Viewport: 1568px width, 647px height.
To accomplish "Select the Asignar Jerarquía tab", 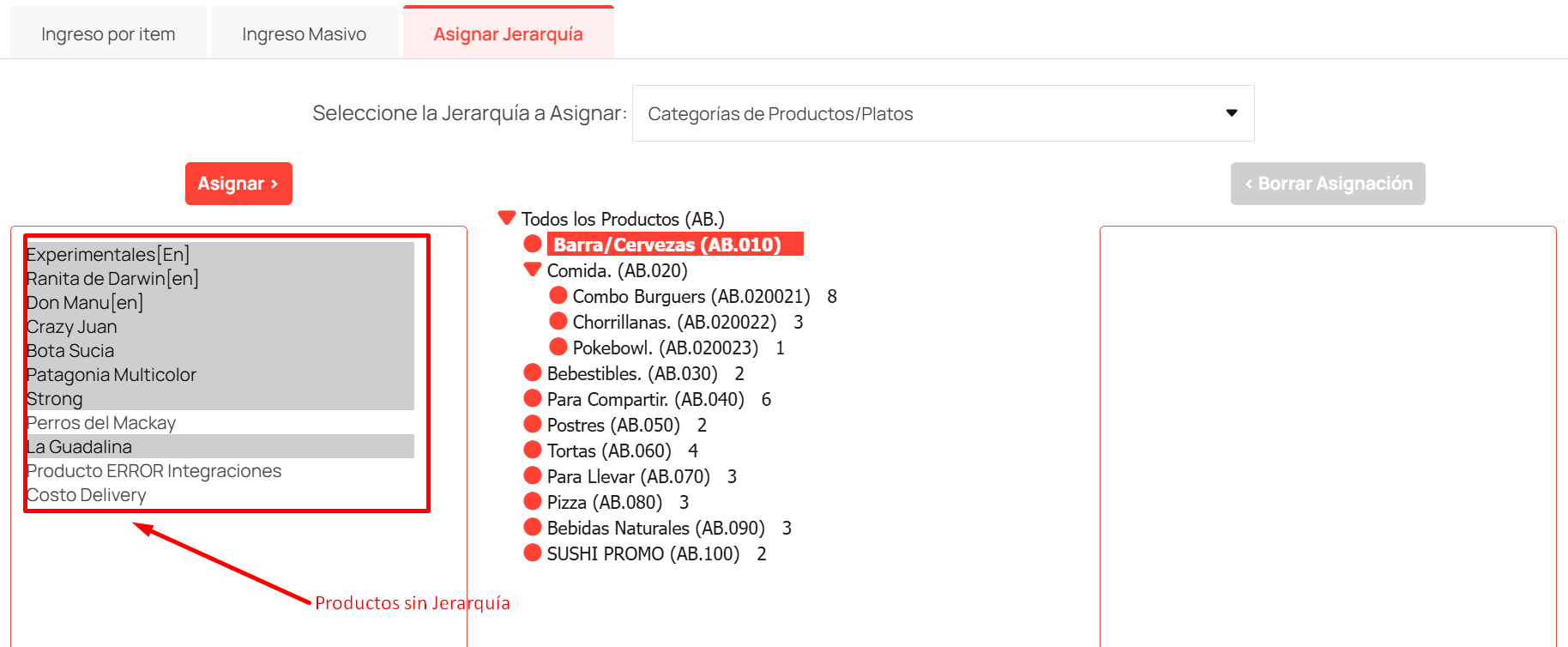I will coord(508,34).
